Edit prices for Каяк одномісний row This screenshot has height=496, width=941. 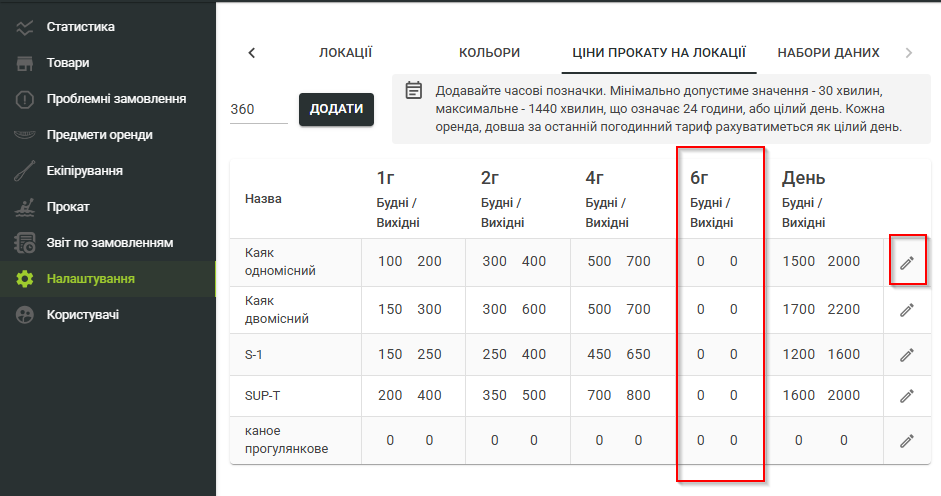[x=907, y=262]
